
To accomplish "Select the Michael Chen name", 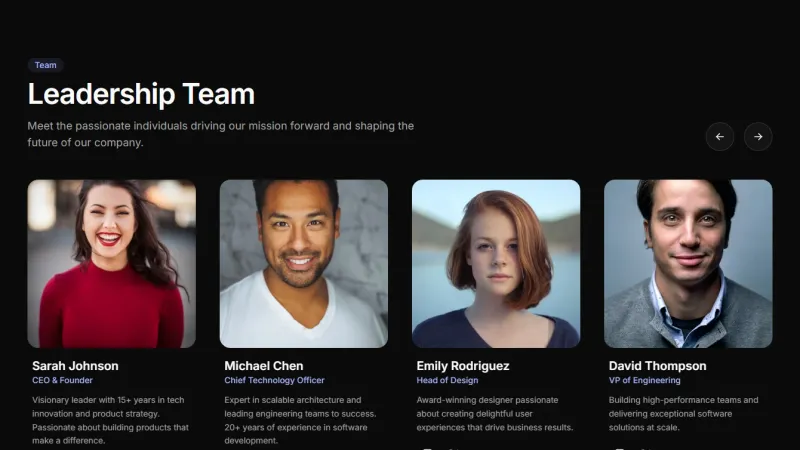I will (x=264, y=366).
